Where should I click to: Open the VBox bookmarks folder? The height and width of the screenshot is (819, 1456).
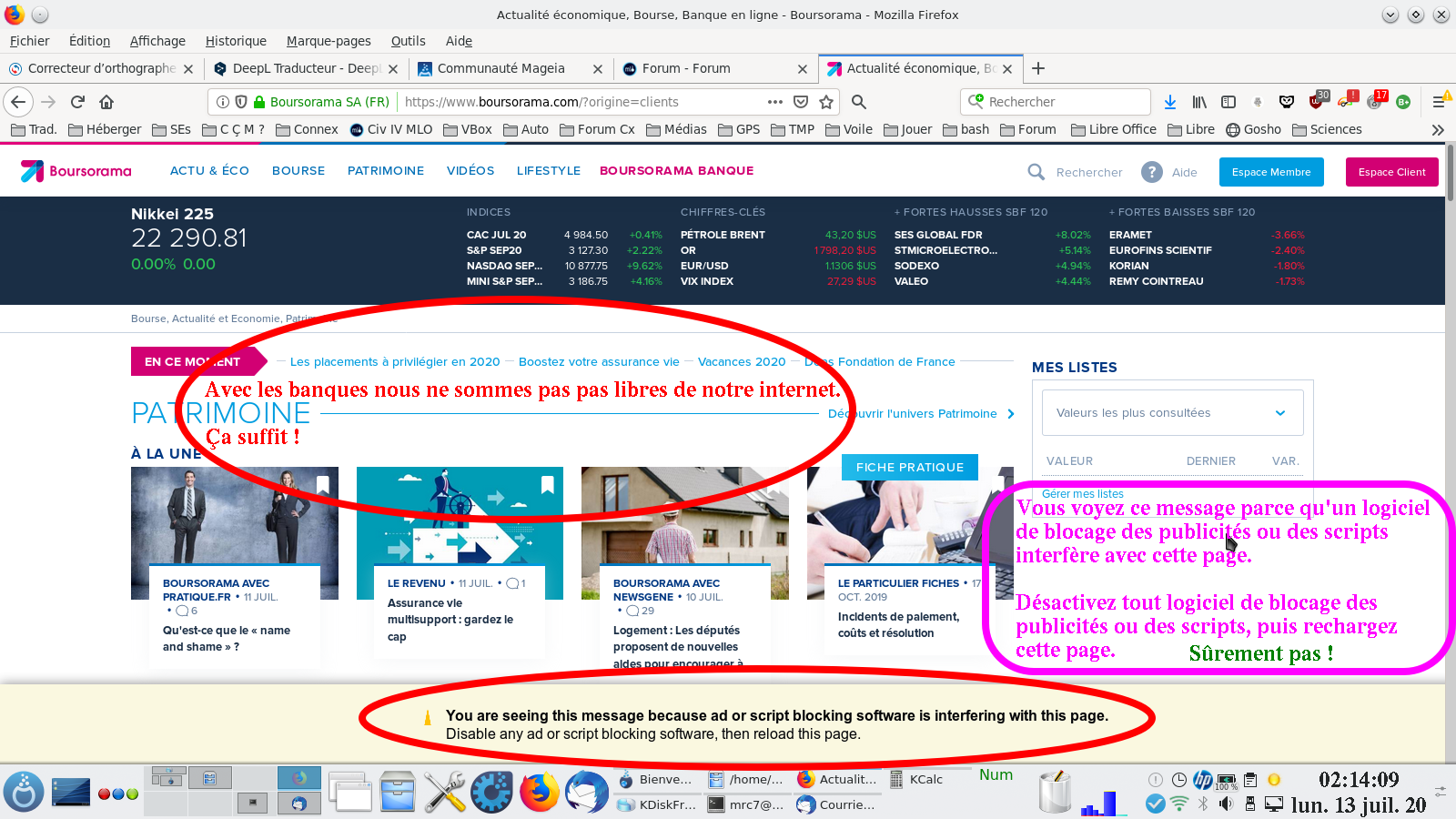467,129
